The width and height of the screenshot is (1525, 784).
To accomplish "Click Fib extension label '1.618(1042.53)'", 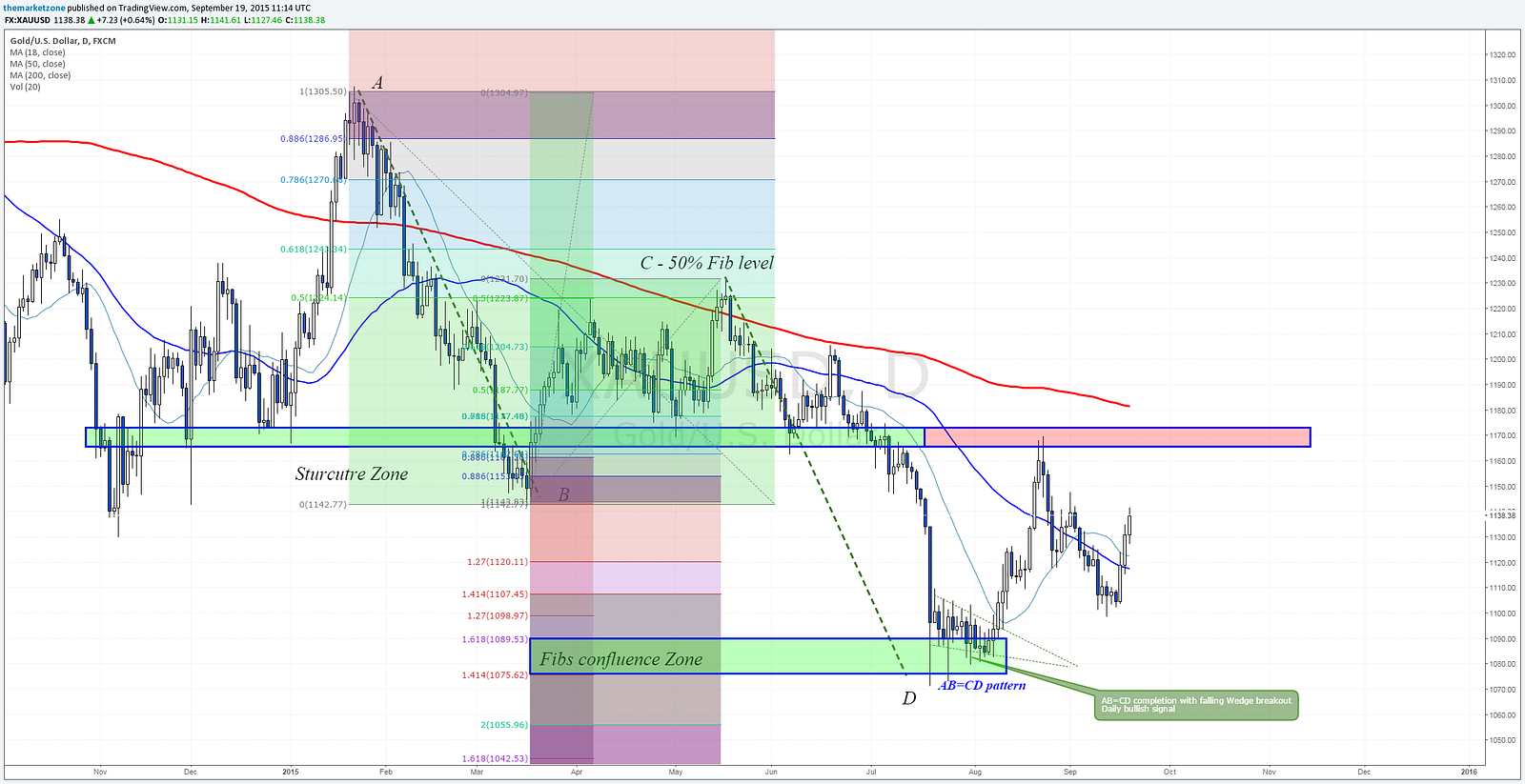I will coord(495,758).
